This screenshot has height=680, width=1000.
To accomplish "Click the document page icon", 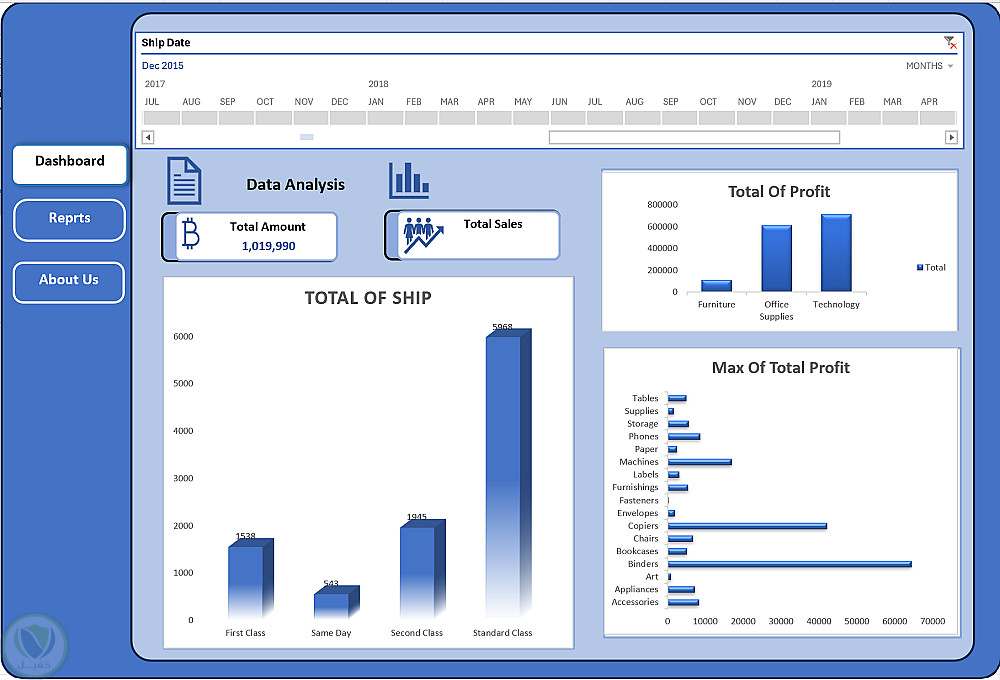I will pyautogui.click(x=184, y=181).
